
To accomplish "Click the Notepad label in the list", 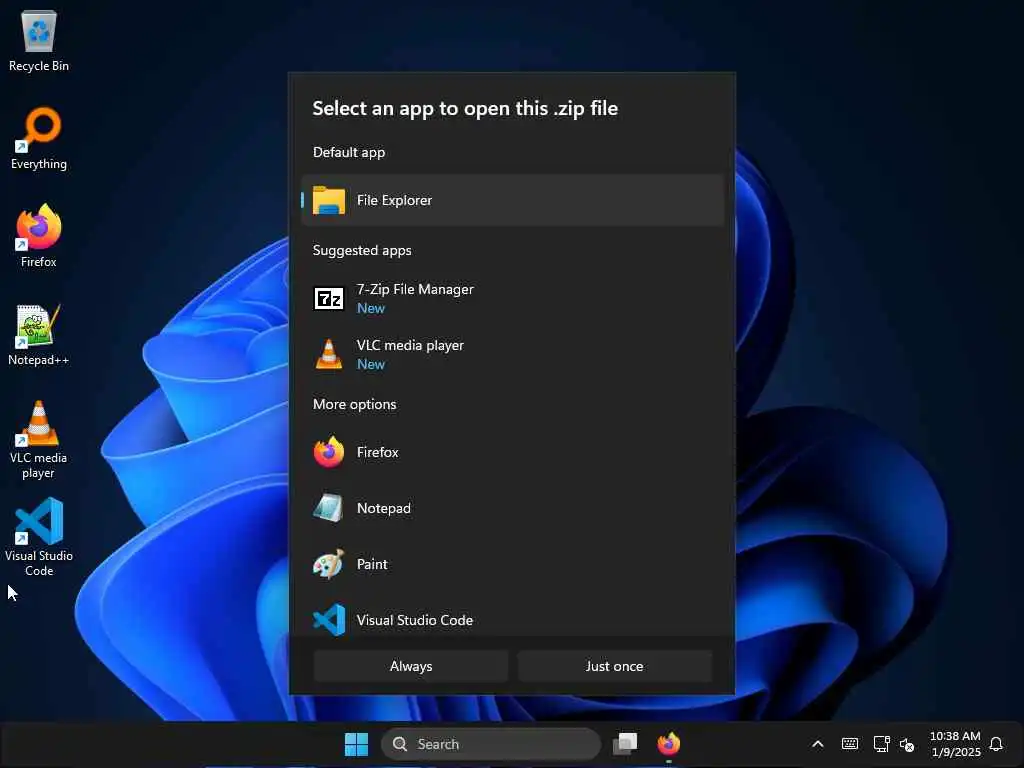I will click(384, 508).
